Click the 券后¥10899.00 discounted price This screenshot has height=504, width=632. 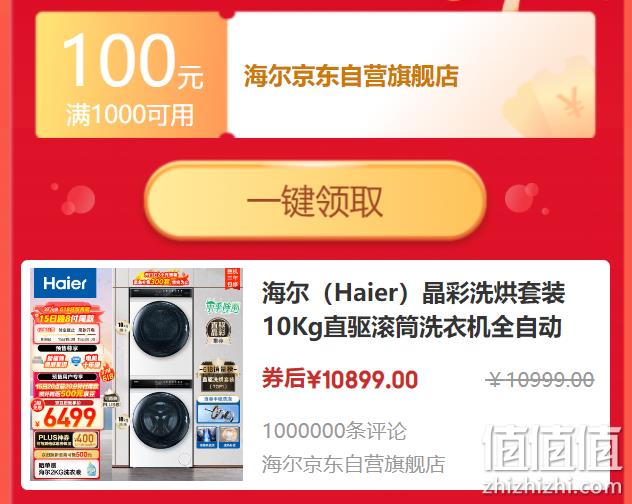340,379
